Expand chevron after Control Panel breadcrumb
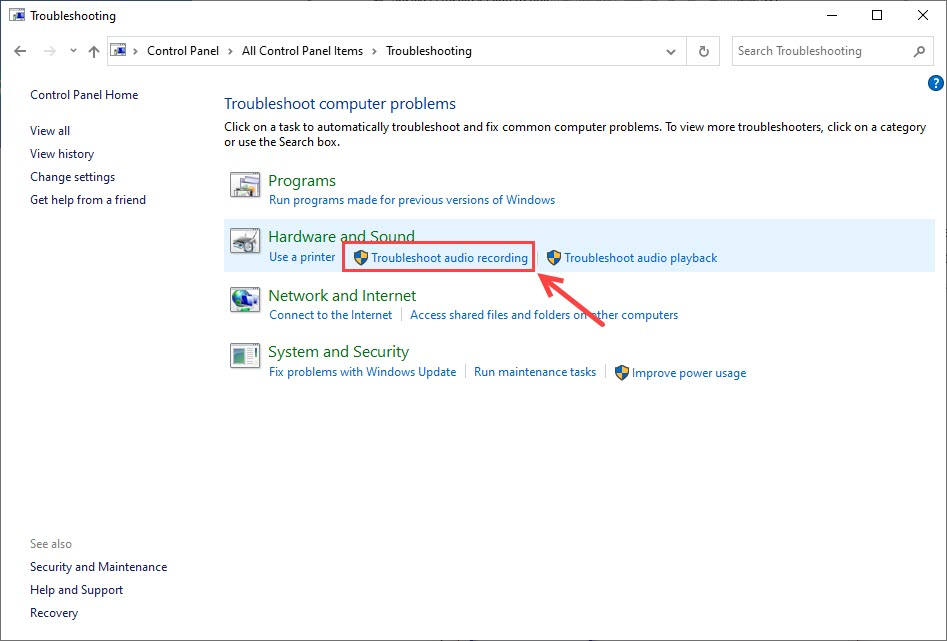947x641 pixels. tap(231, 51)
